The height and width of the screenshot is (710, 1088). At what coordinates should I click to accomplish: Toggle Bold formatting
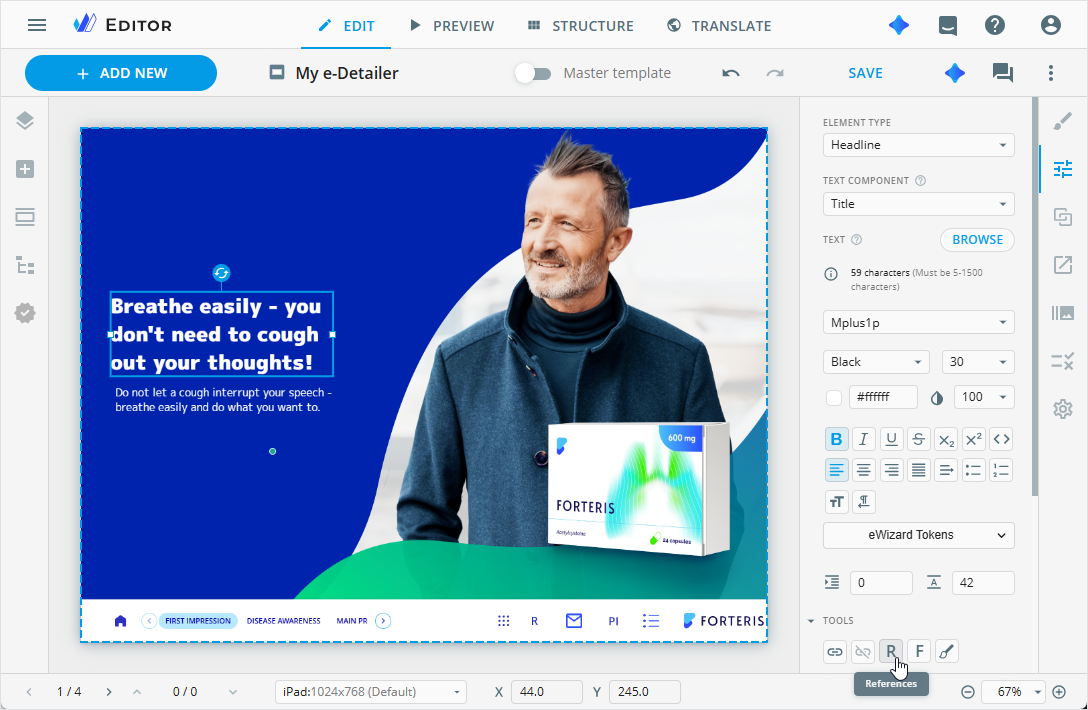point(836,439)
